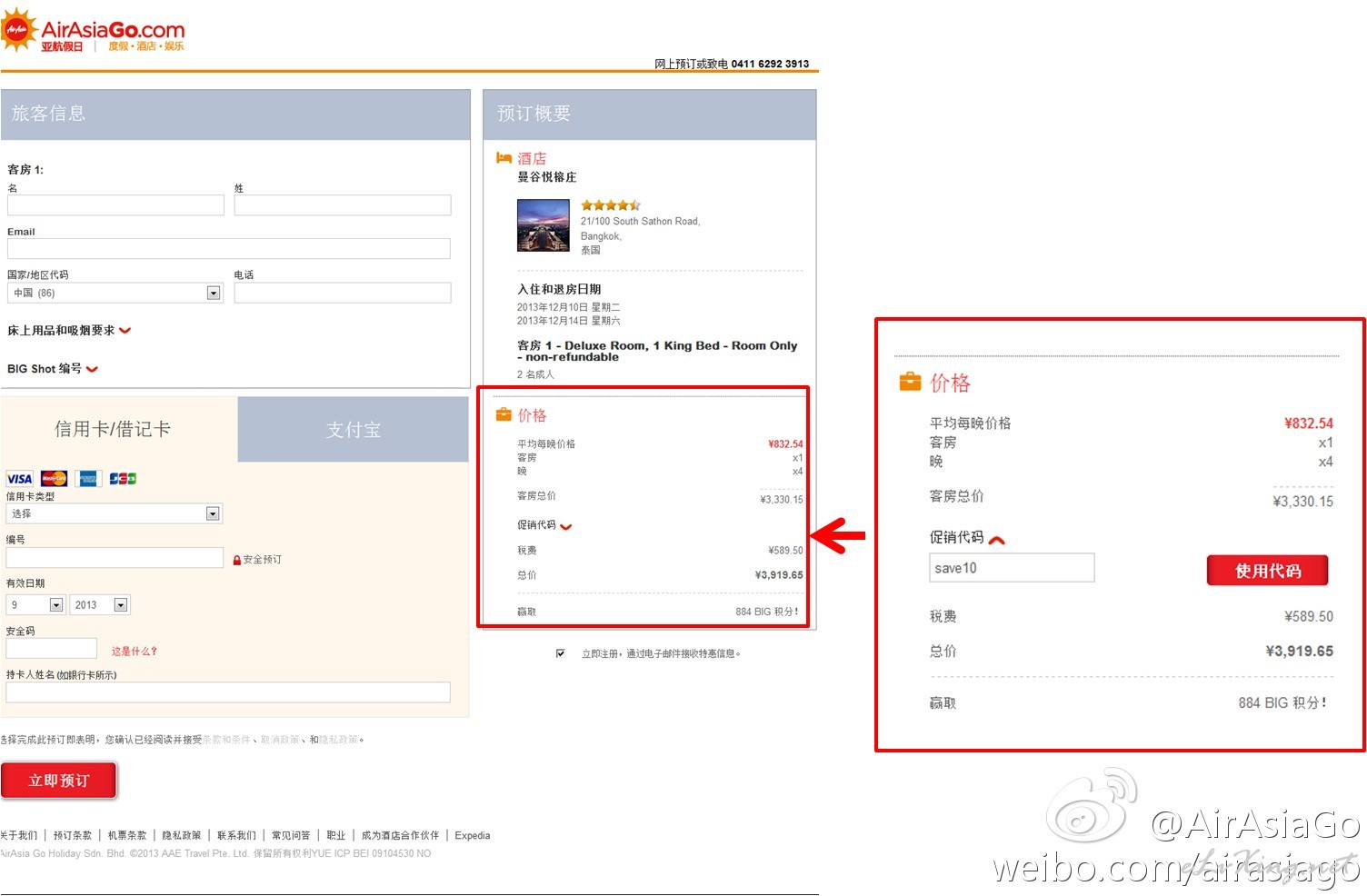
Task: Switch to the 支付宝 payment tab
Action: tap(354, 429)
